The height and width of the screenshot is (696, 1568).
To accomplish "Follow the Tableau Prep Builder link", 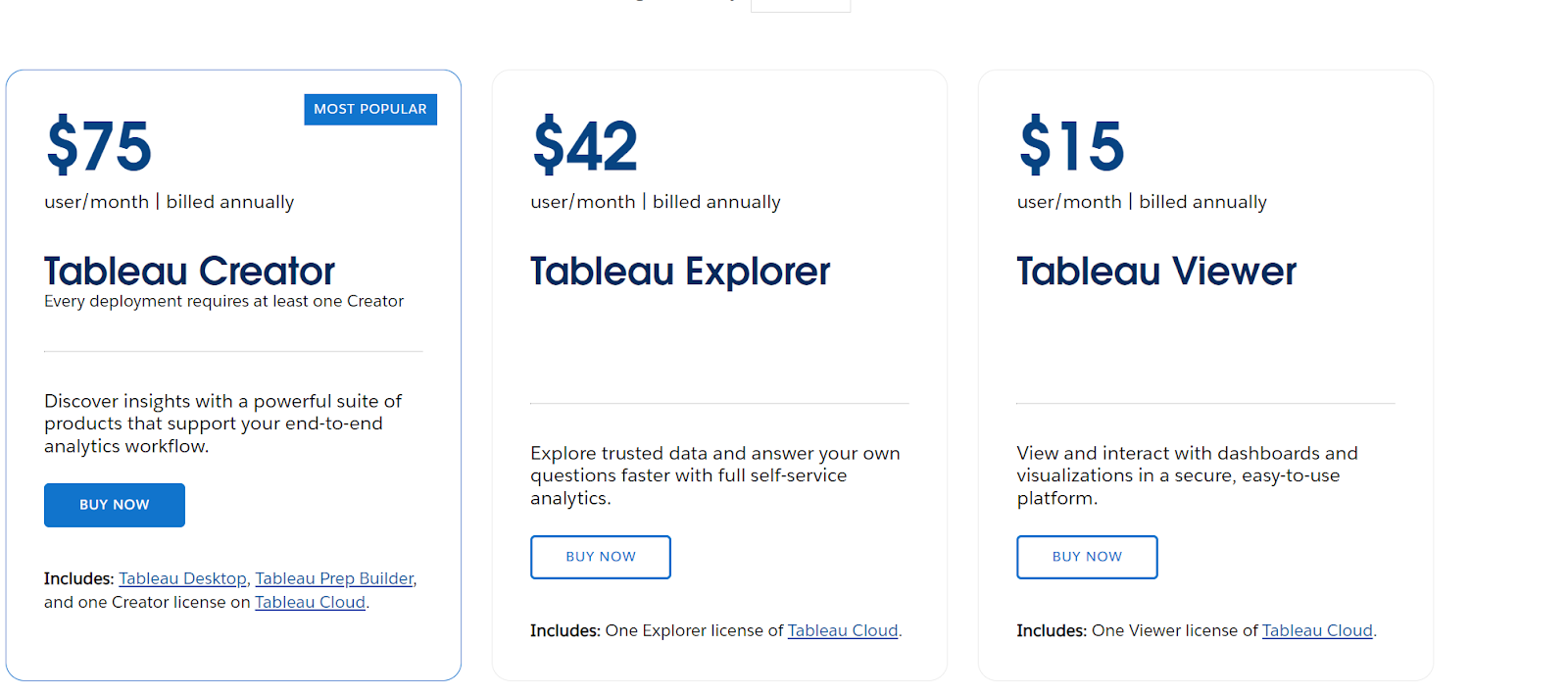I will (334, 578).
